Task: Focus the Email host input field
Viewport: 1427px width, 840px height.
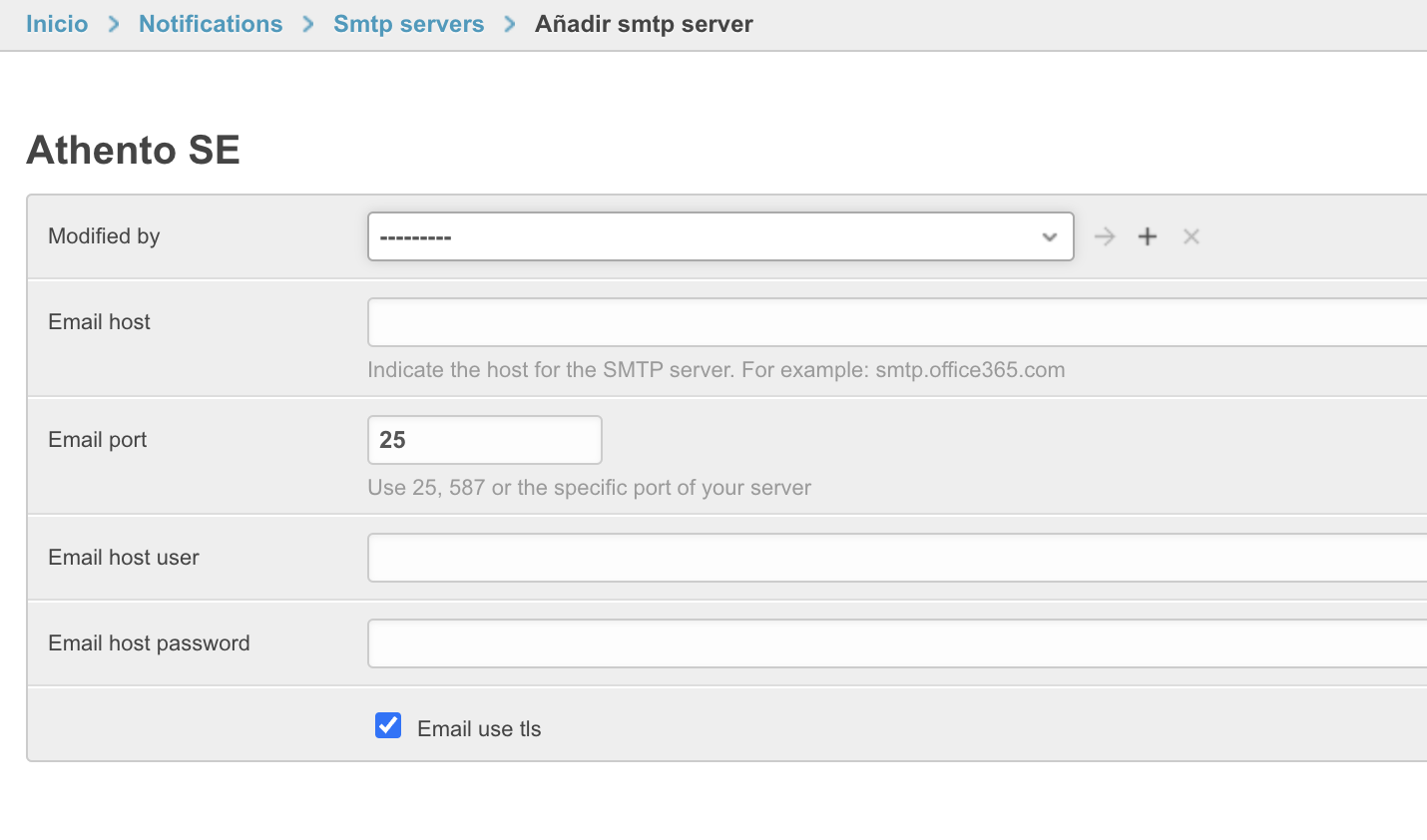Action: (x=897, y=322)
